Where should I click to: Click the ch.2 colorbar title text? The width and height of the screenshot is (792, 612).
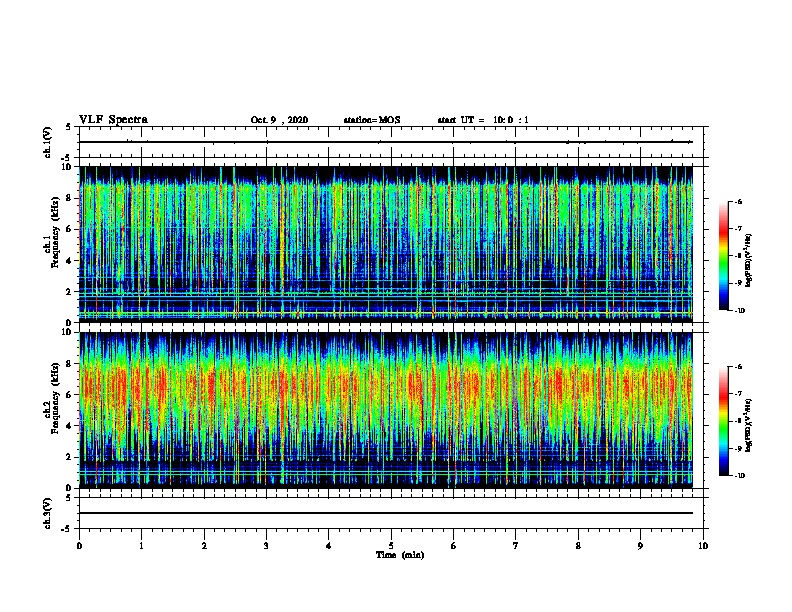(749, 425)
